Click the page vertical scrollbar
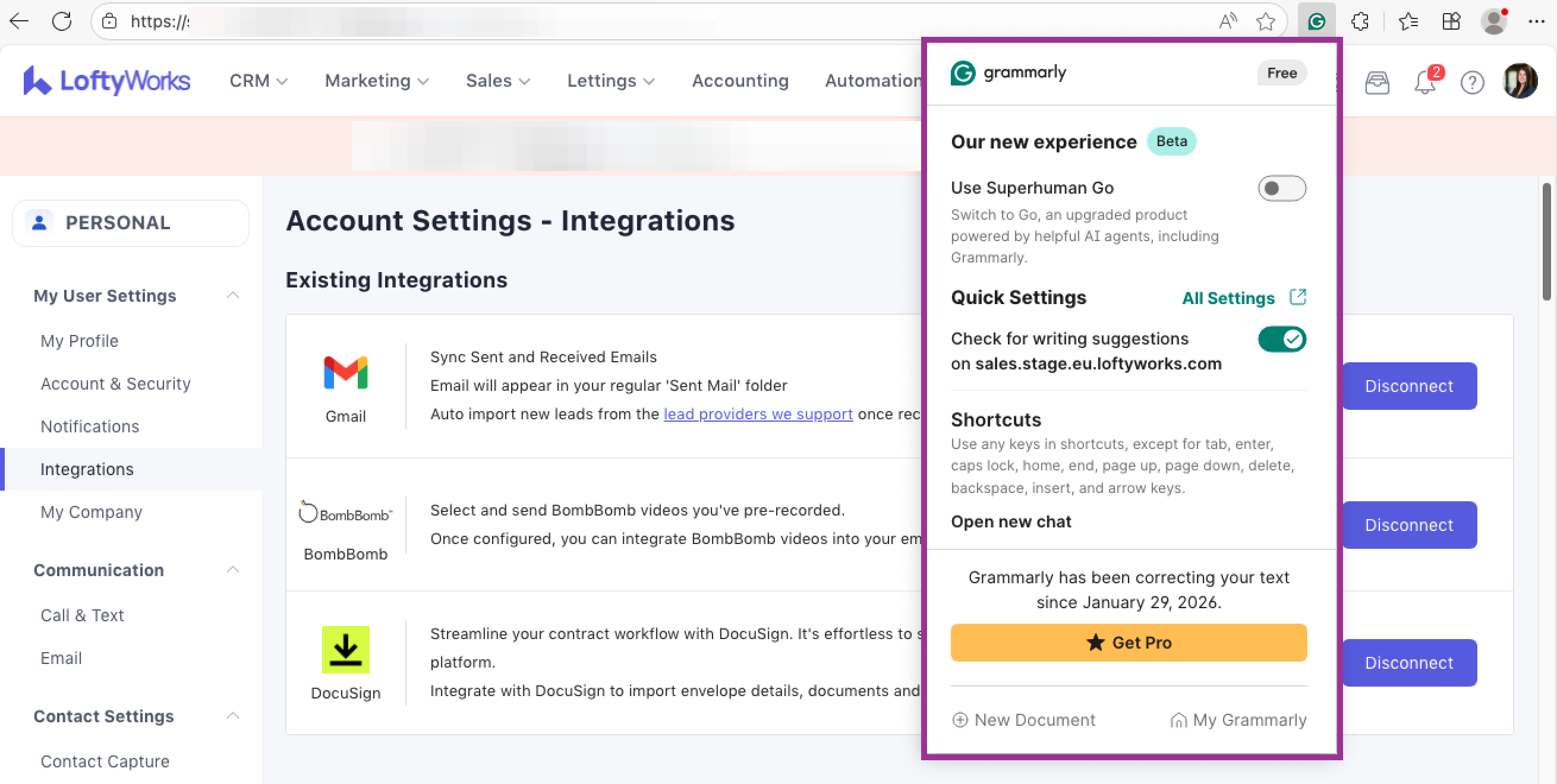 1546,242
